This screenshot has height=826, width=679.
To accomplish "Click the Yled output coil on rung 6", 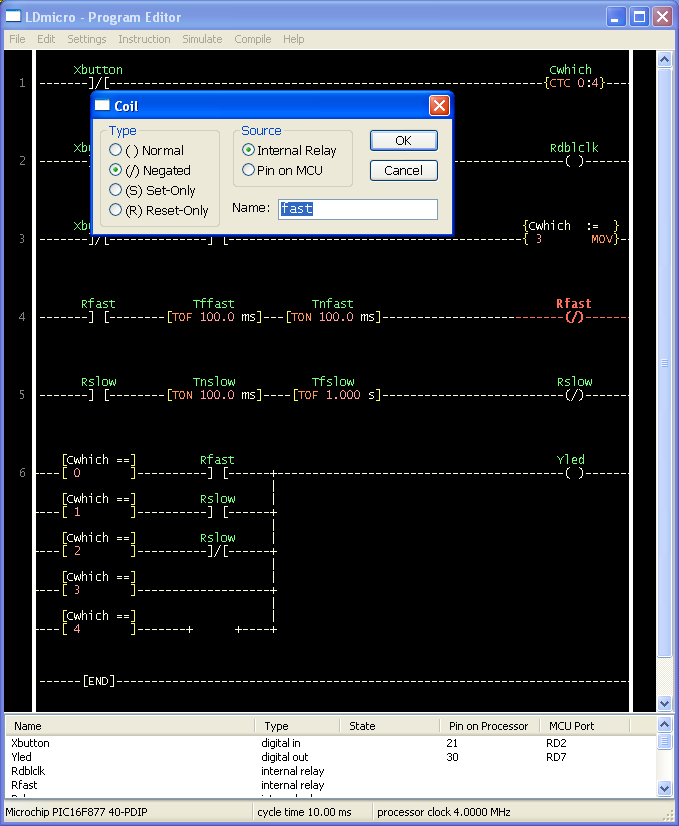I will click(x=574, y=473).
